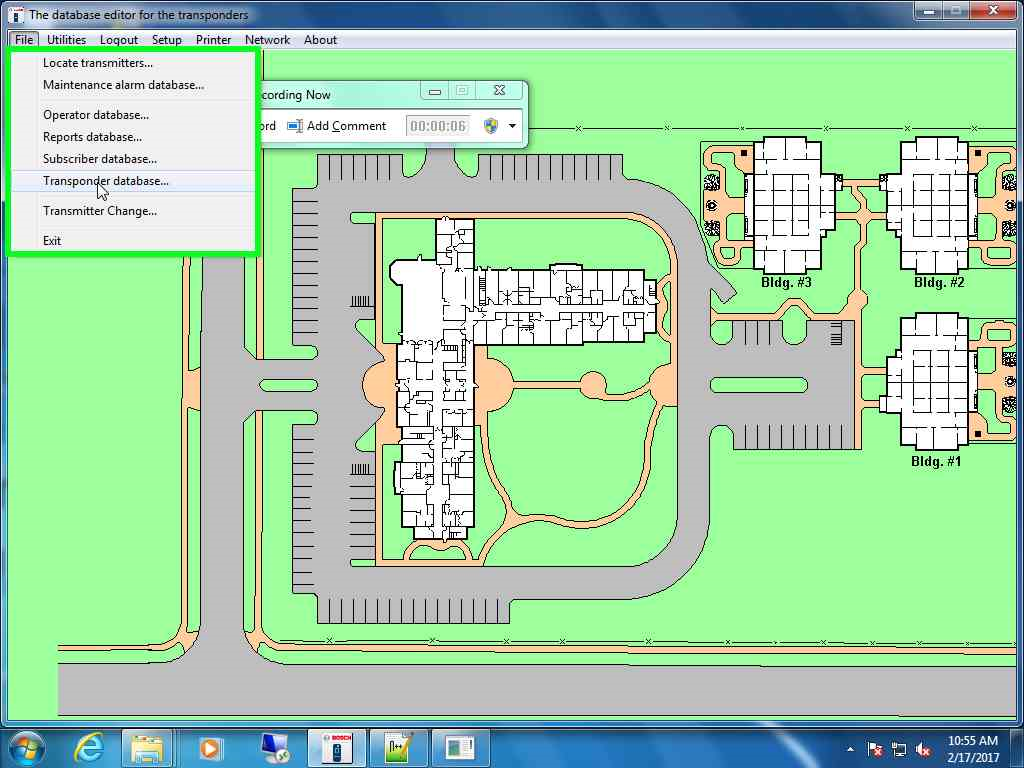Screen dimensions: 1024x768
Task: Click the Add Comment button
Action: (337, 126)
